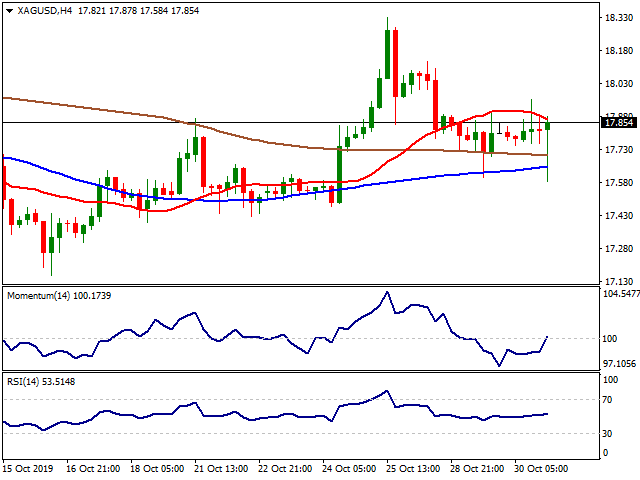Screen dimensions: 640x480
Task: Click the 16 Oct 21:00 time label
Action: pos(93,468)
